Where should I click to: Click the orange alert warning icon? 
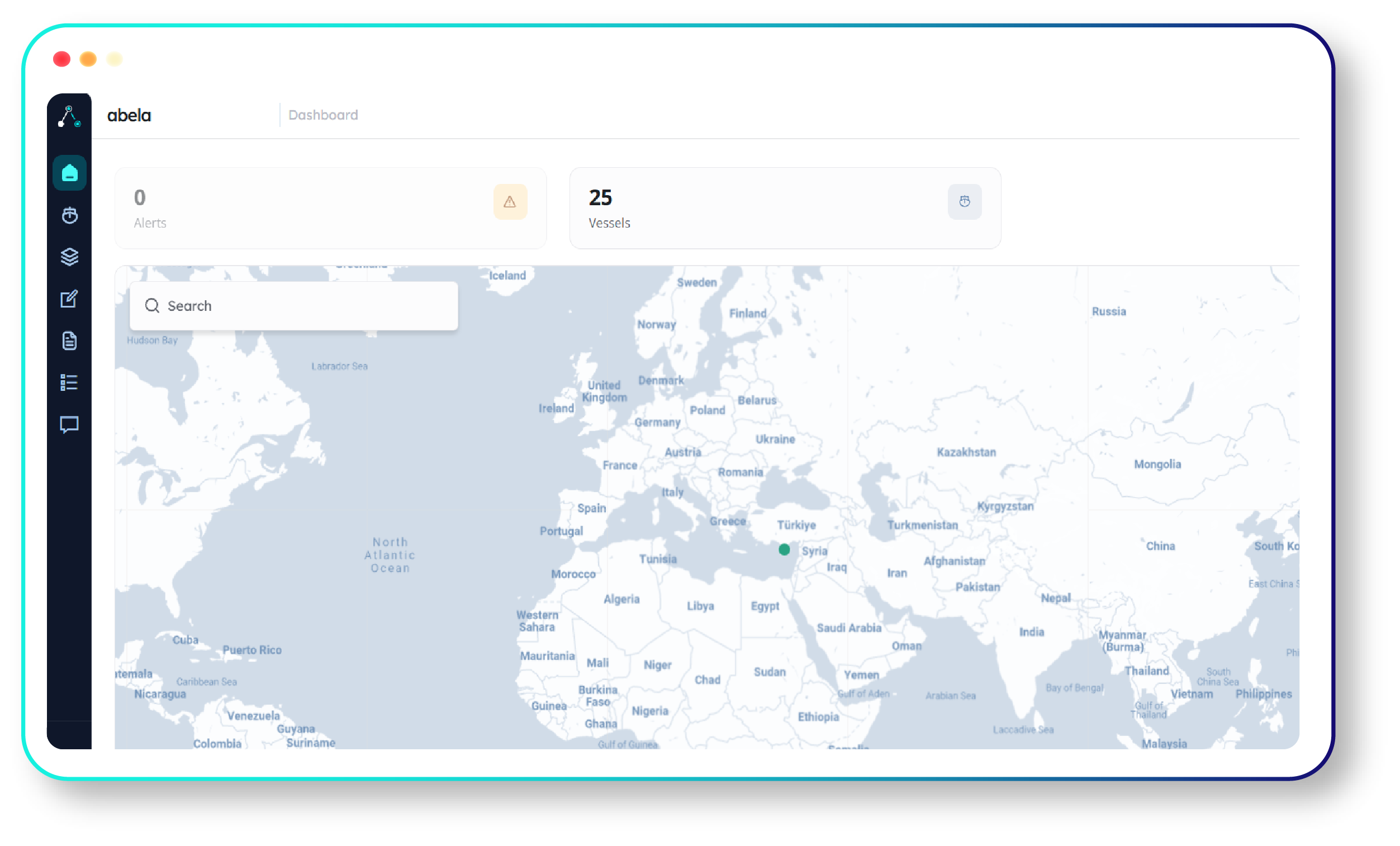click(510, 202)
